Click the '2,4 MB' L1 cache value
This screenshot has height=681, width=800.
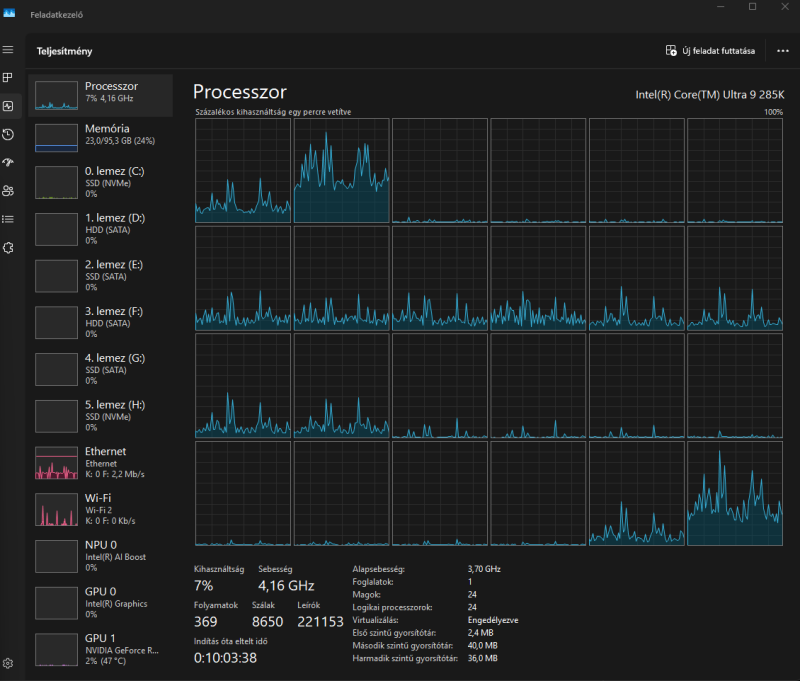(481, 633)
